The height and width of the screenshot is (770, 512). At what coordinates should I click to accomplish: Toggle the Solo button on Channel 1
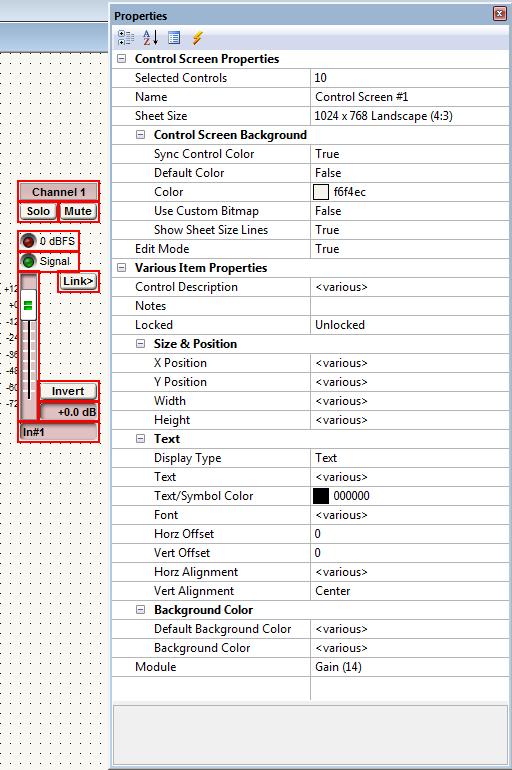(x=38, y=212)
